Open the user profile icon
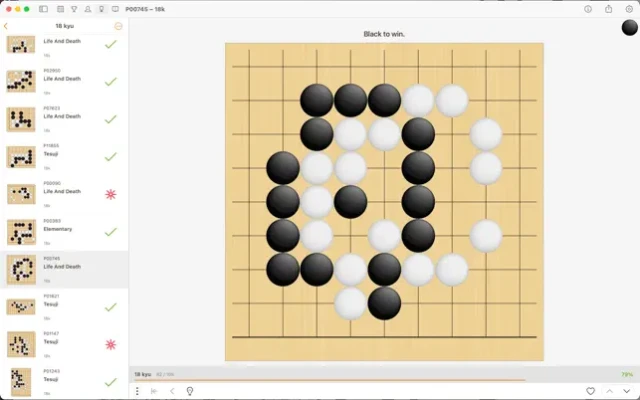The height and width of the screenshot is (400, 640). (x=87, y=8)
